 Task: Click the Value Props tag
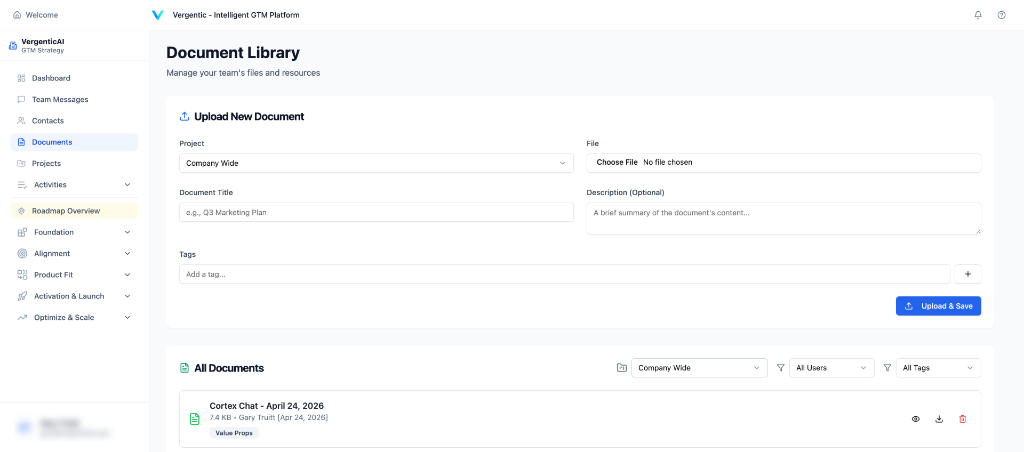(234, 433)
